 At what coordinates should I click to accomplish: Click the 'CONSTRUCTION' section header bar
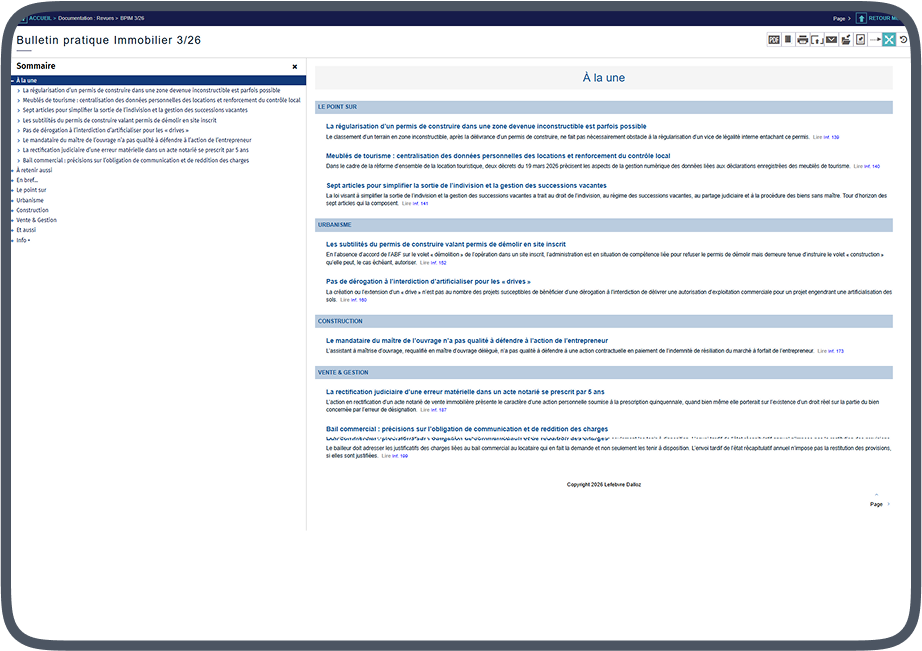603,321
